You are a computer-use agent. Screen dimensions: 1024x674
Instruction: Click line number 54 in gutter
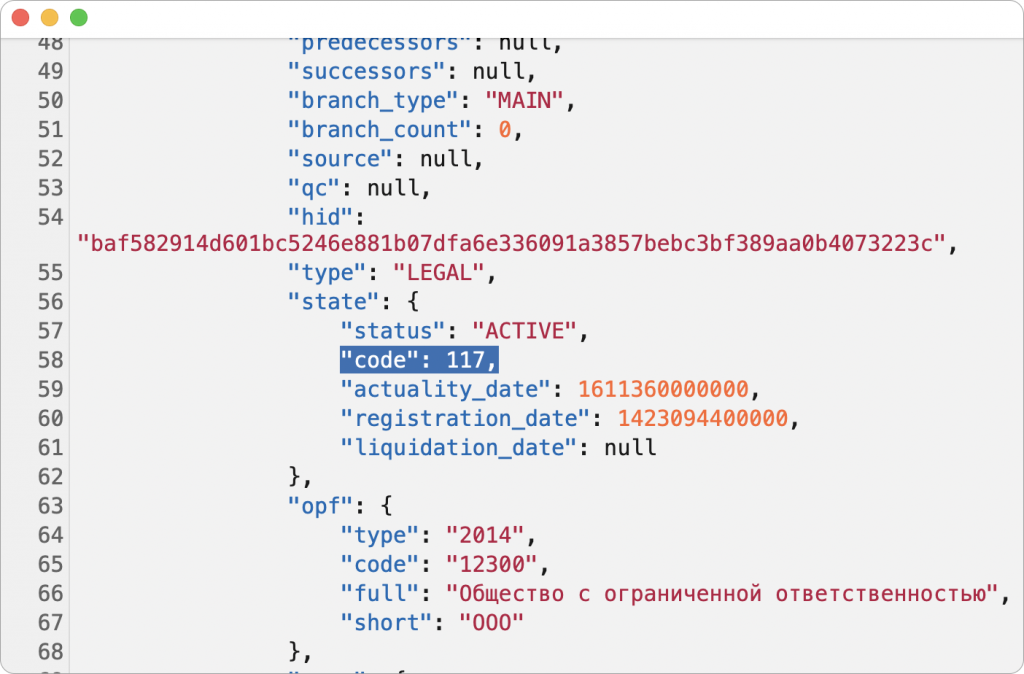(x=50, y=217)
